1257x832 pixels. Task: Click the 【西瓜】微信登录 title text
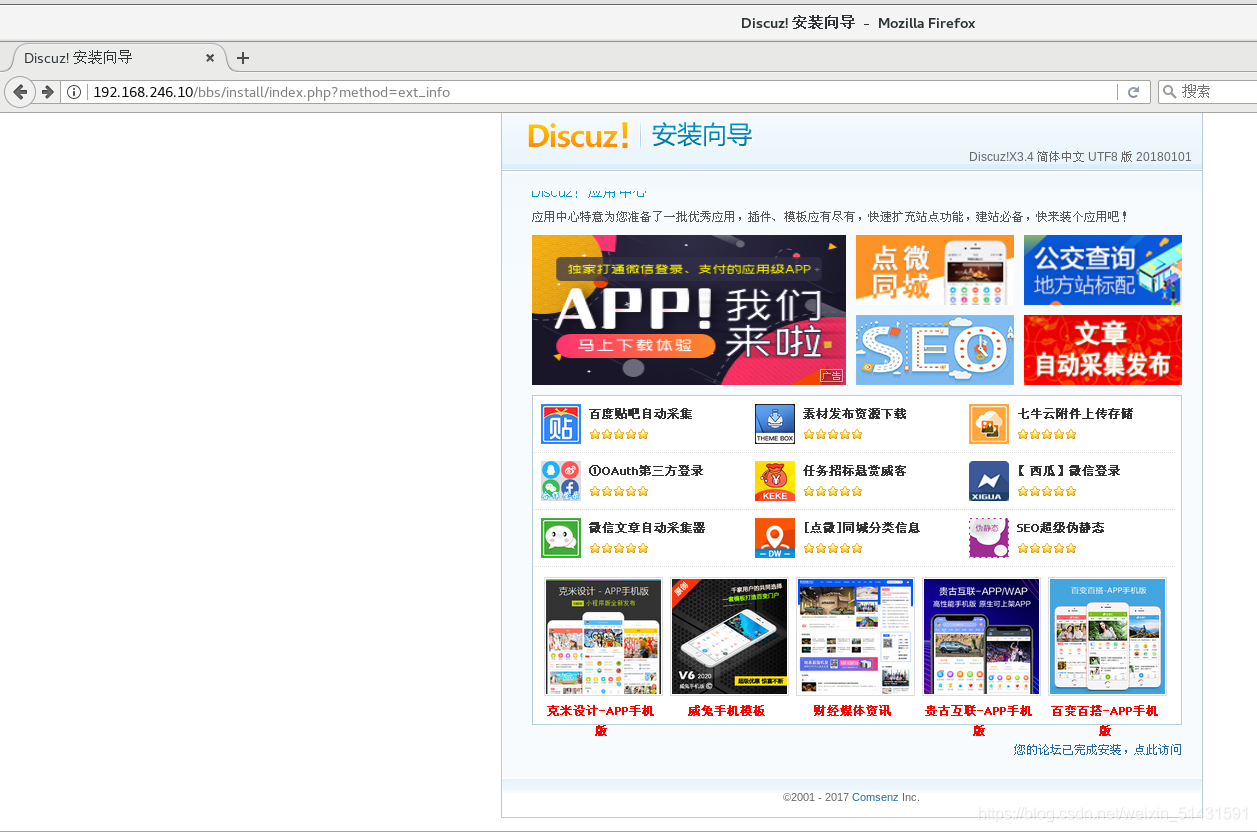coord(1068,471)
